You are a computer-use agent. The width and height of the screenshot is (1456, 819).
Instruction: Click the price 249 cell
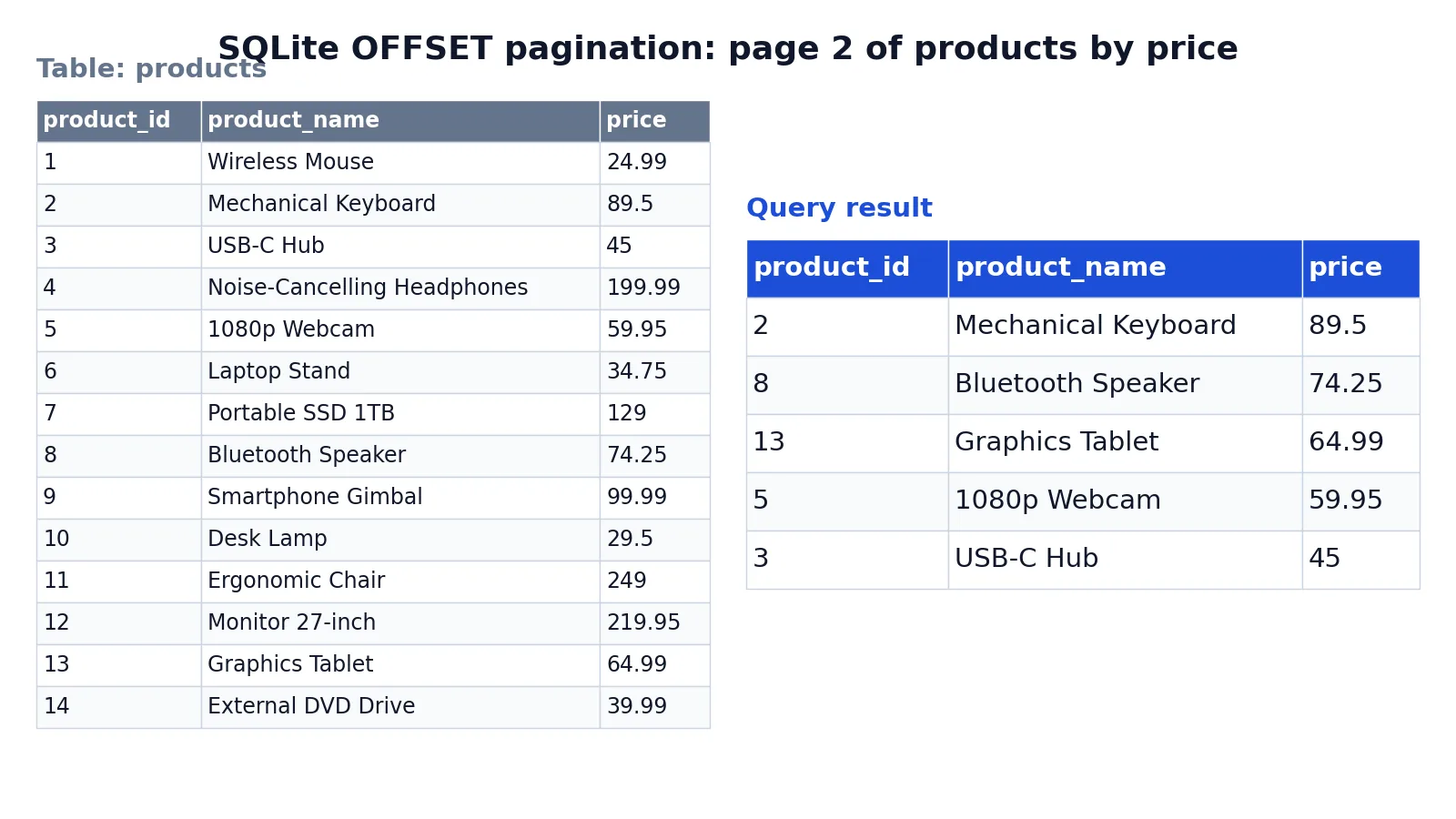coord(655,581)
